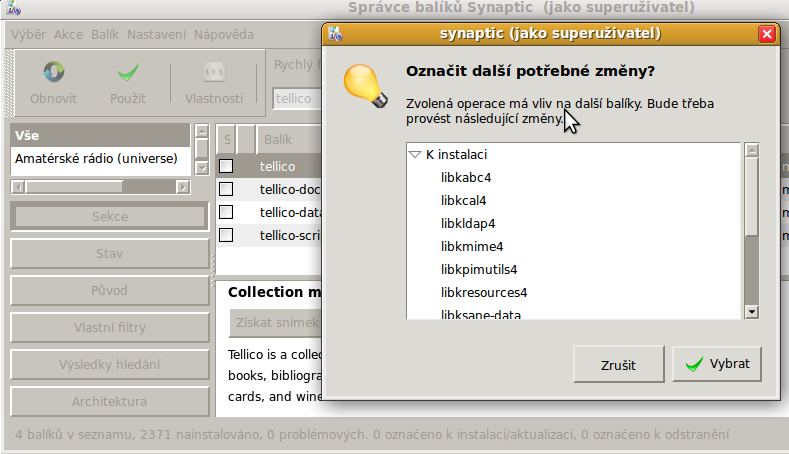
Task: Select Amatérské rádio (universe) category
Action: (100, 159)
